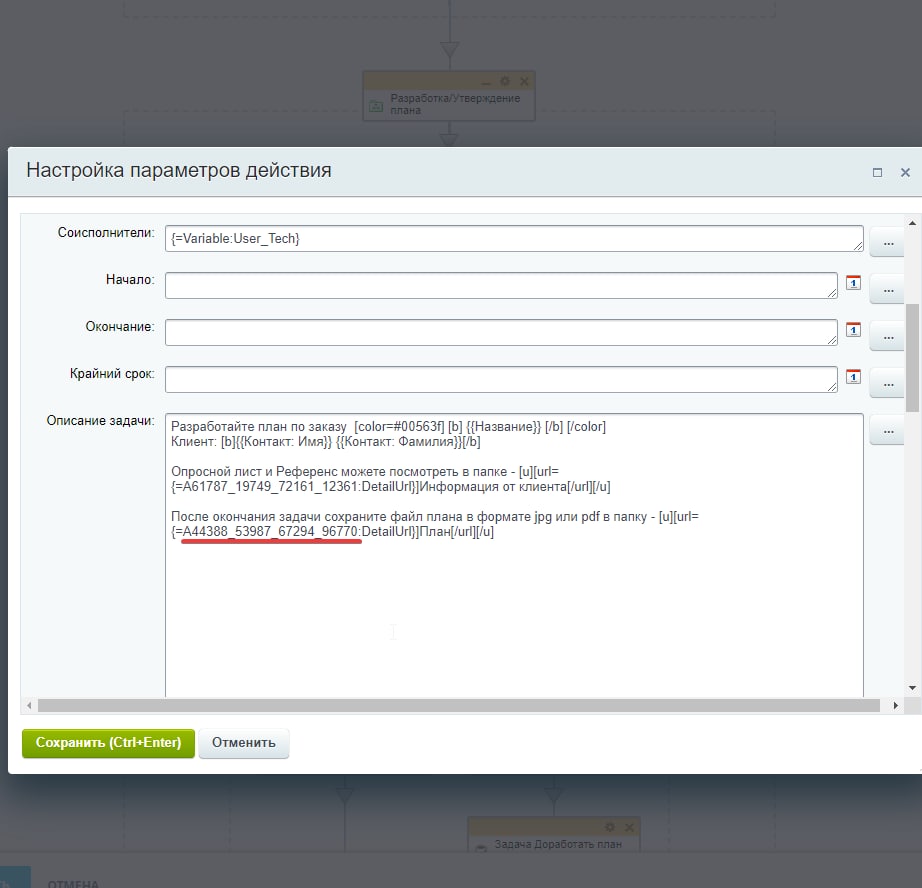Open calendar picker for Окончание field
The height and width of the screenshot is (888, 922).
853,330
